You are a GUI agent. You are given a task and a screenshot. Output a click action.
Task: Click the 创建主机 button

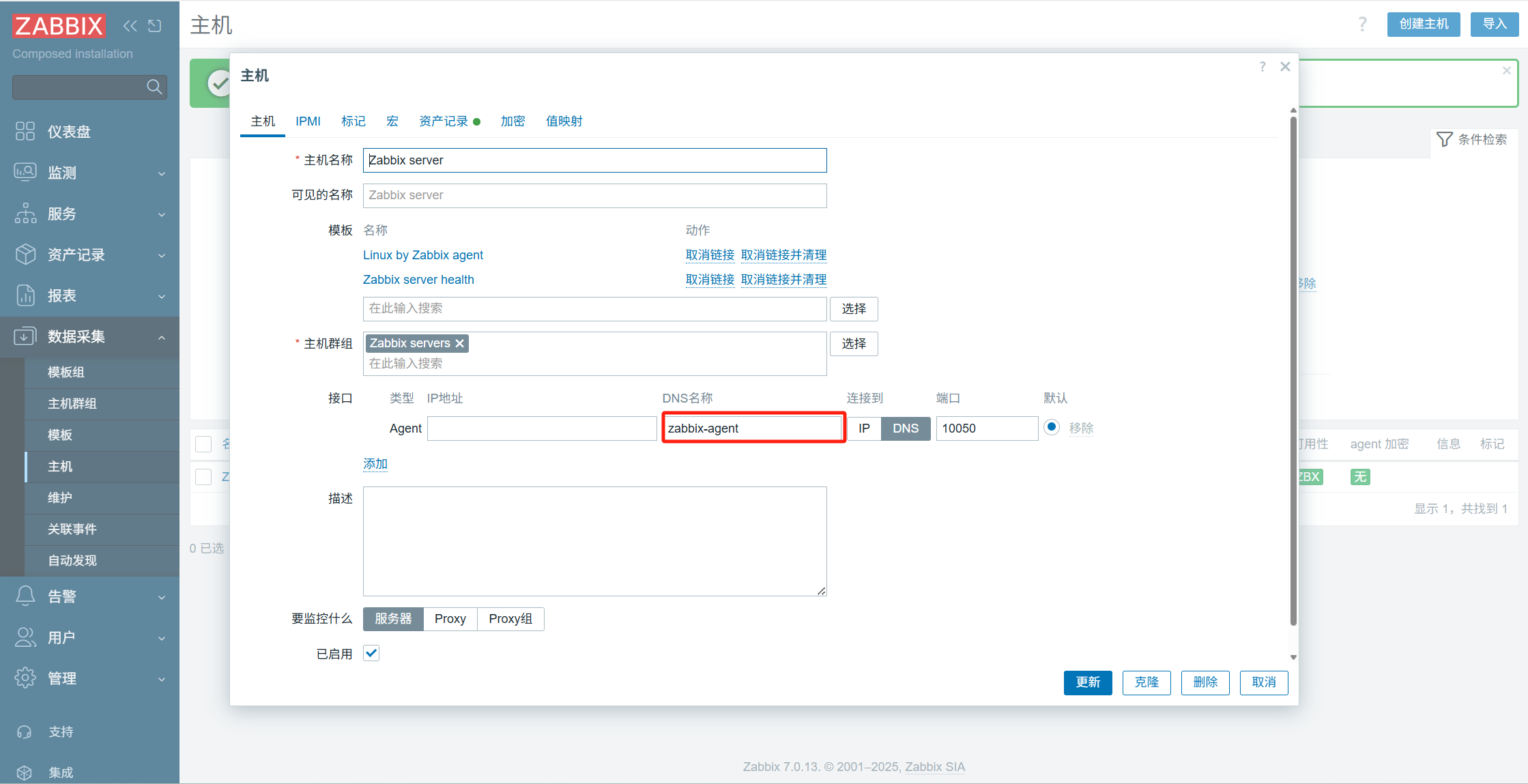(x=1424, y=25)
